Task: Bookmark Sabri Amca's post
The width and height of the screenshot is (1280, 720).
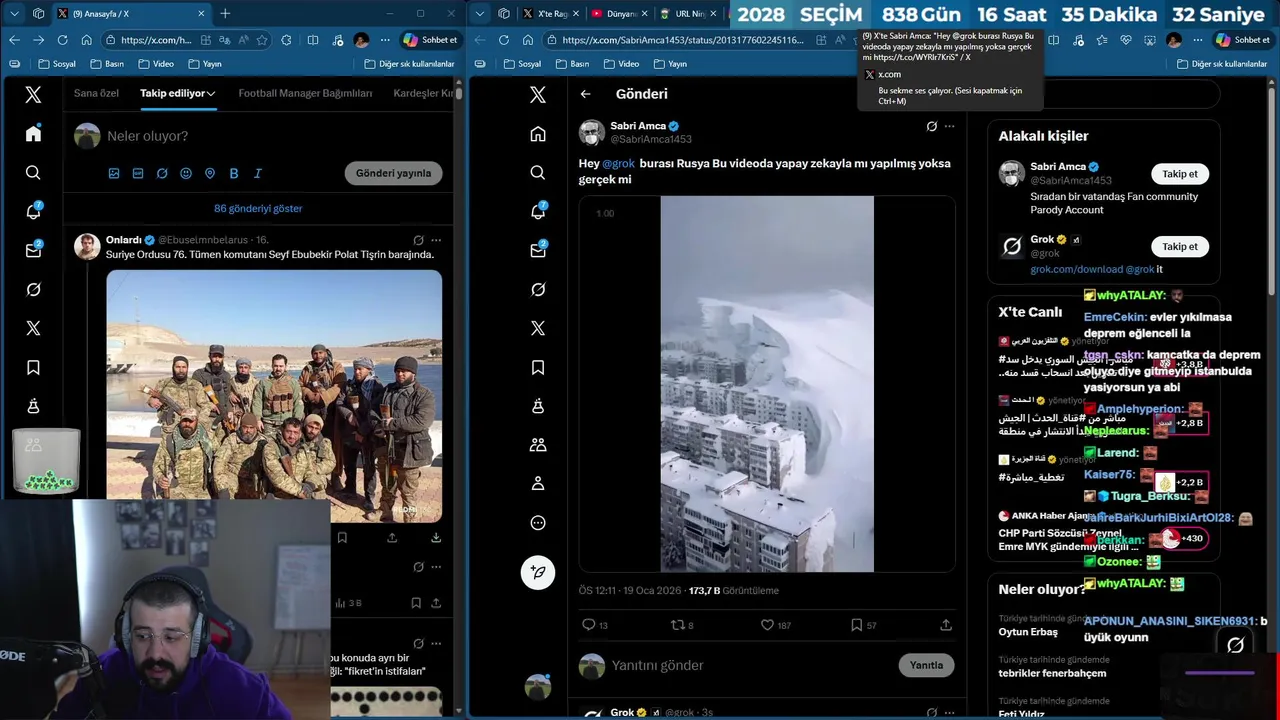Action: pos(856,625)
